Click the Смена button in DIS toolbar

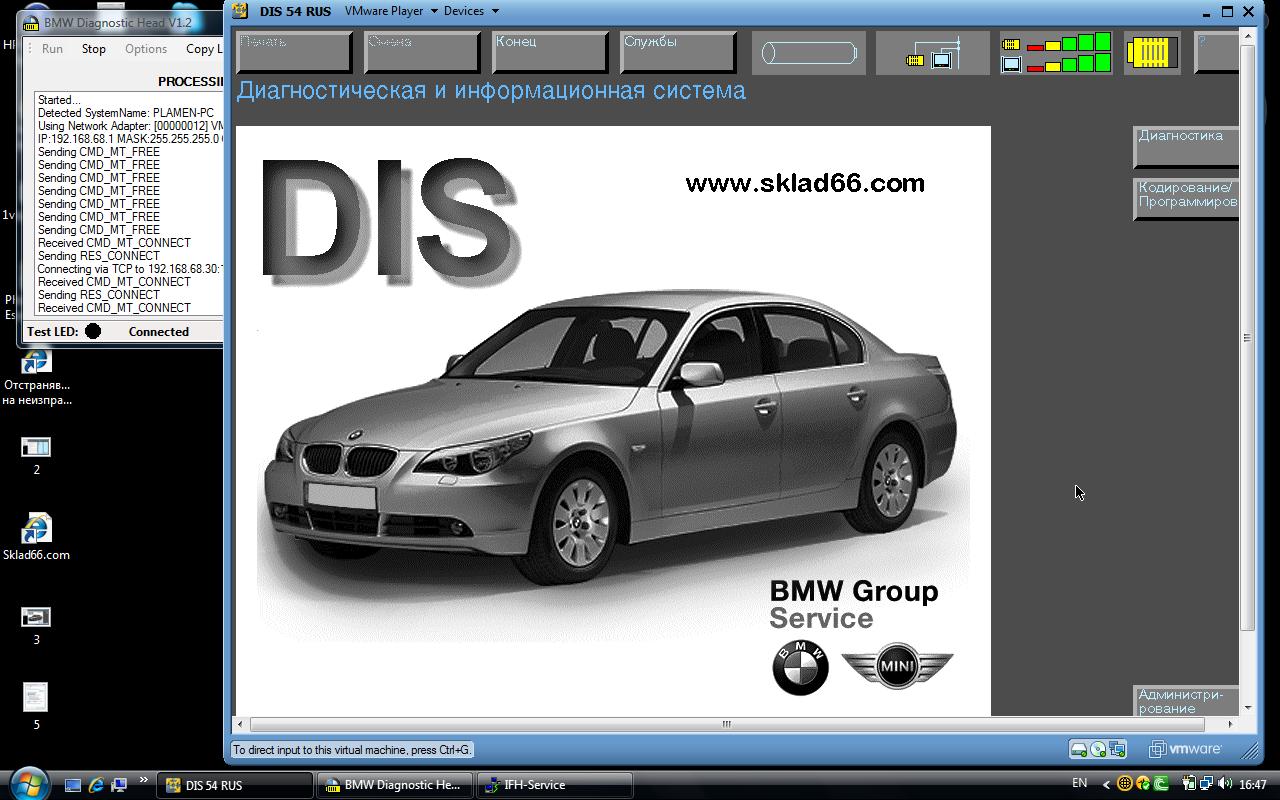pyautogui.click(x=422, y=53)
